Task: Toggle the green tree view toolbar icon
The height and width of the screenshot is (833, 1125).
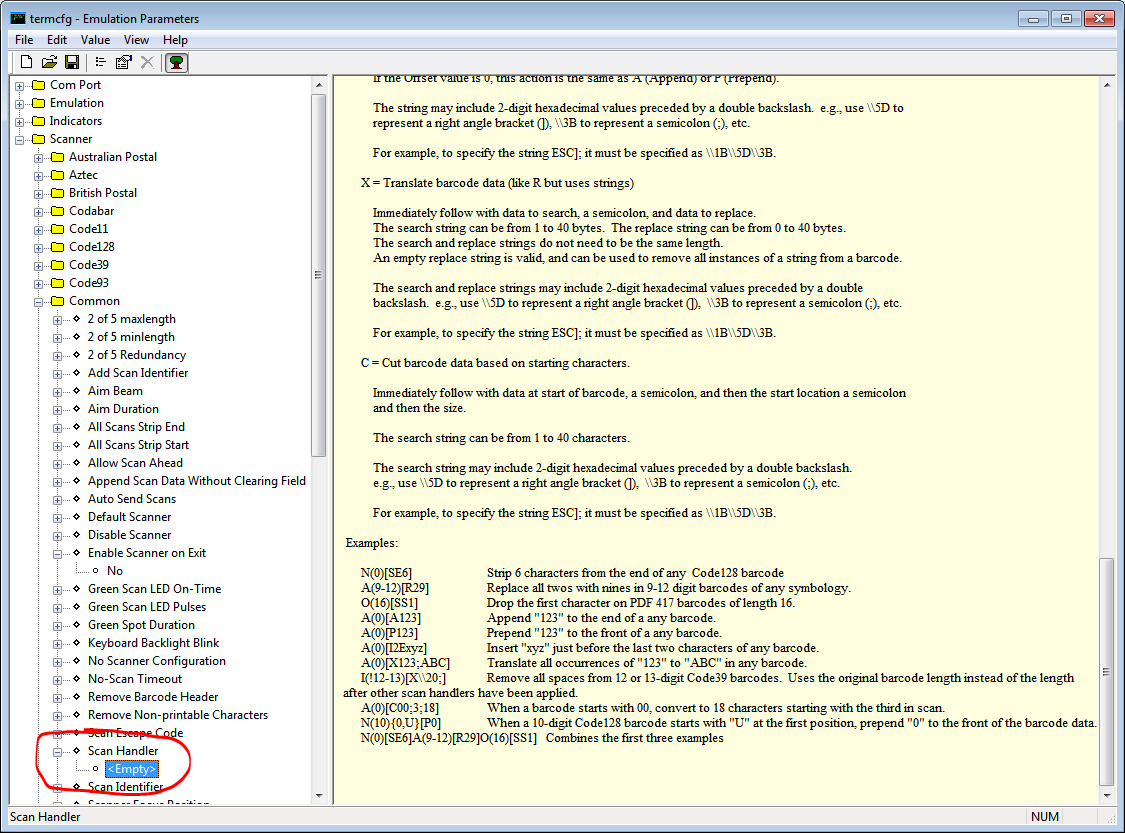Action: (175, 61)
